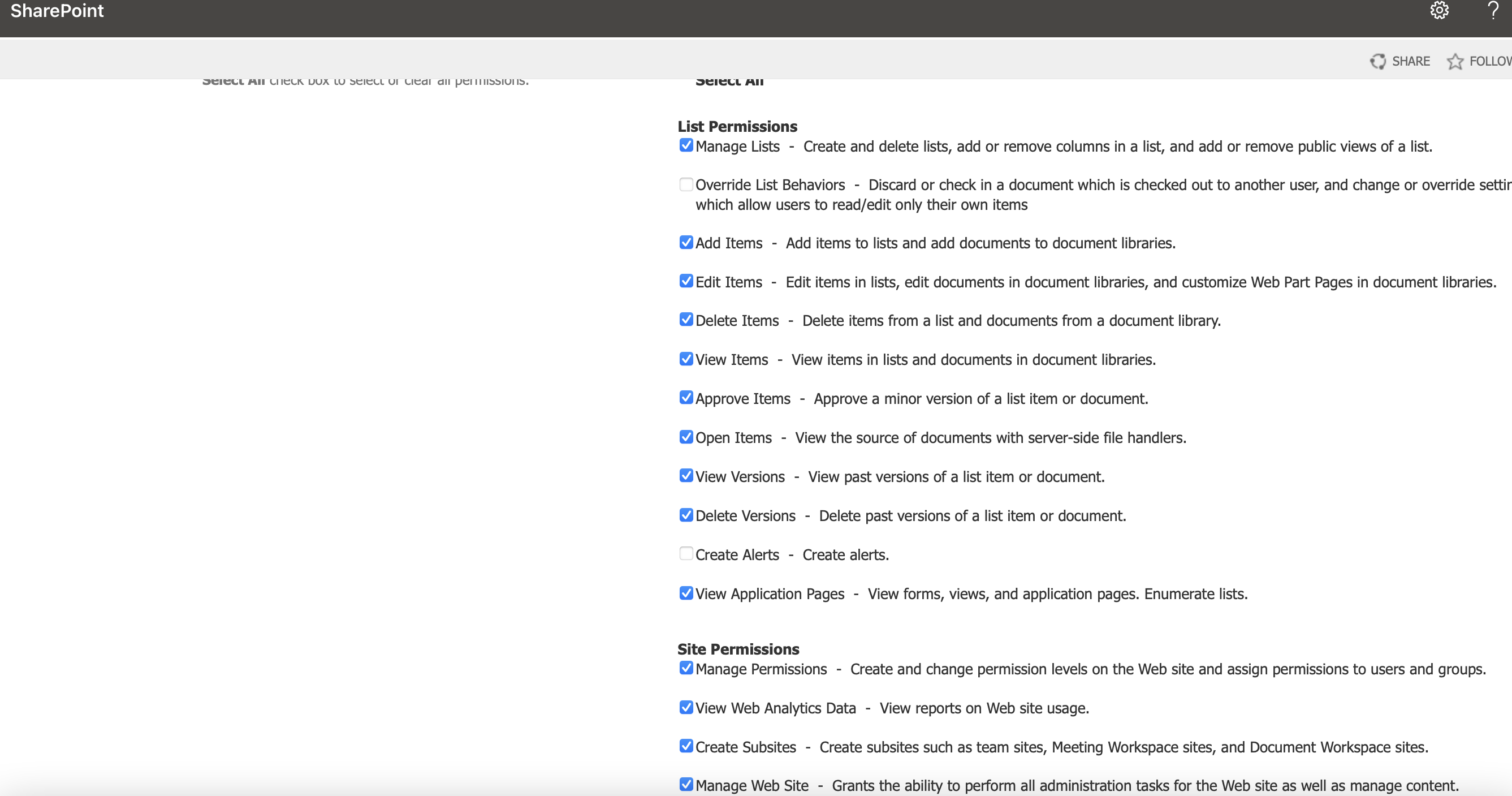Click the 'Site Permissions' heading
Screen dimensions: 1512x796
(x=738, y=649)
